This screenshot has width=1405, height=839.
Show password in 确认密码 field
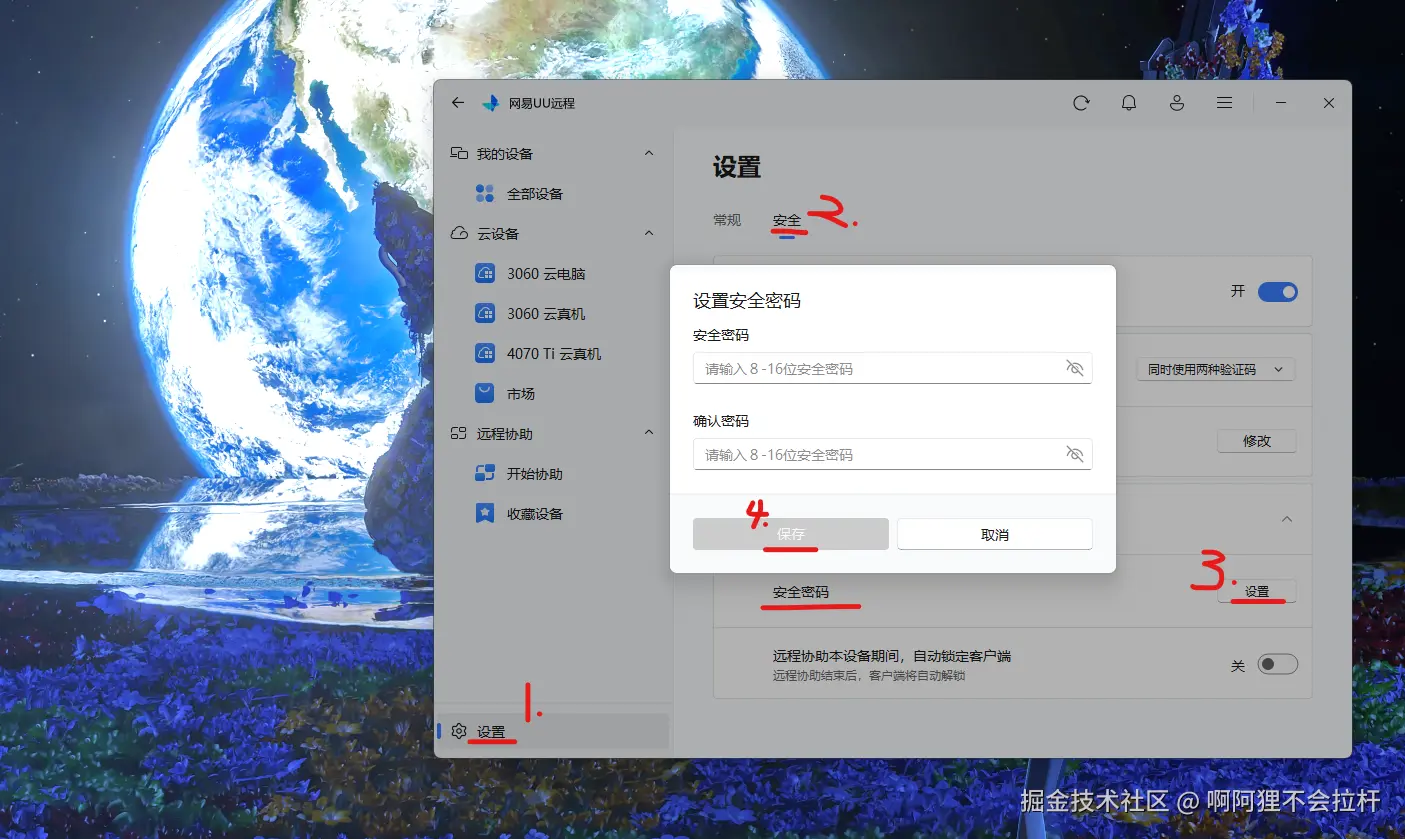point(1075,454)
